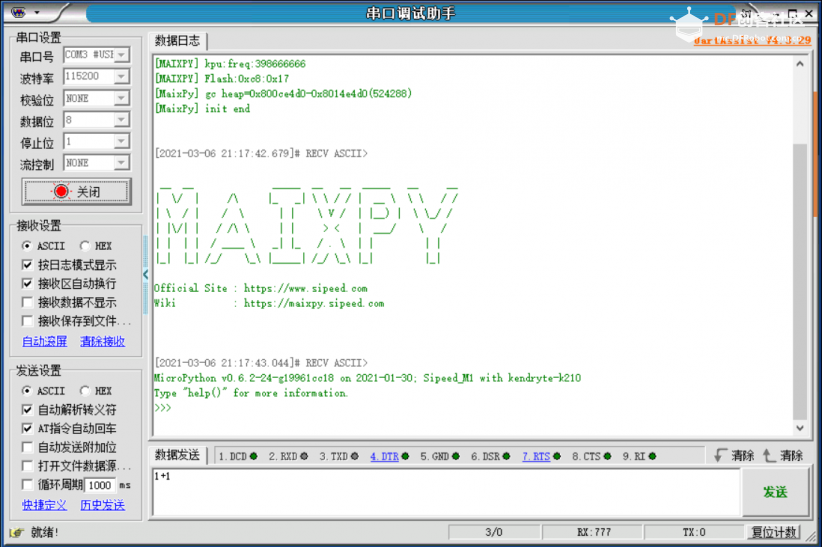
Task: Click the 复位计数 button
Action: pos(774,532)
